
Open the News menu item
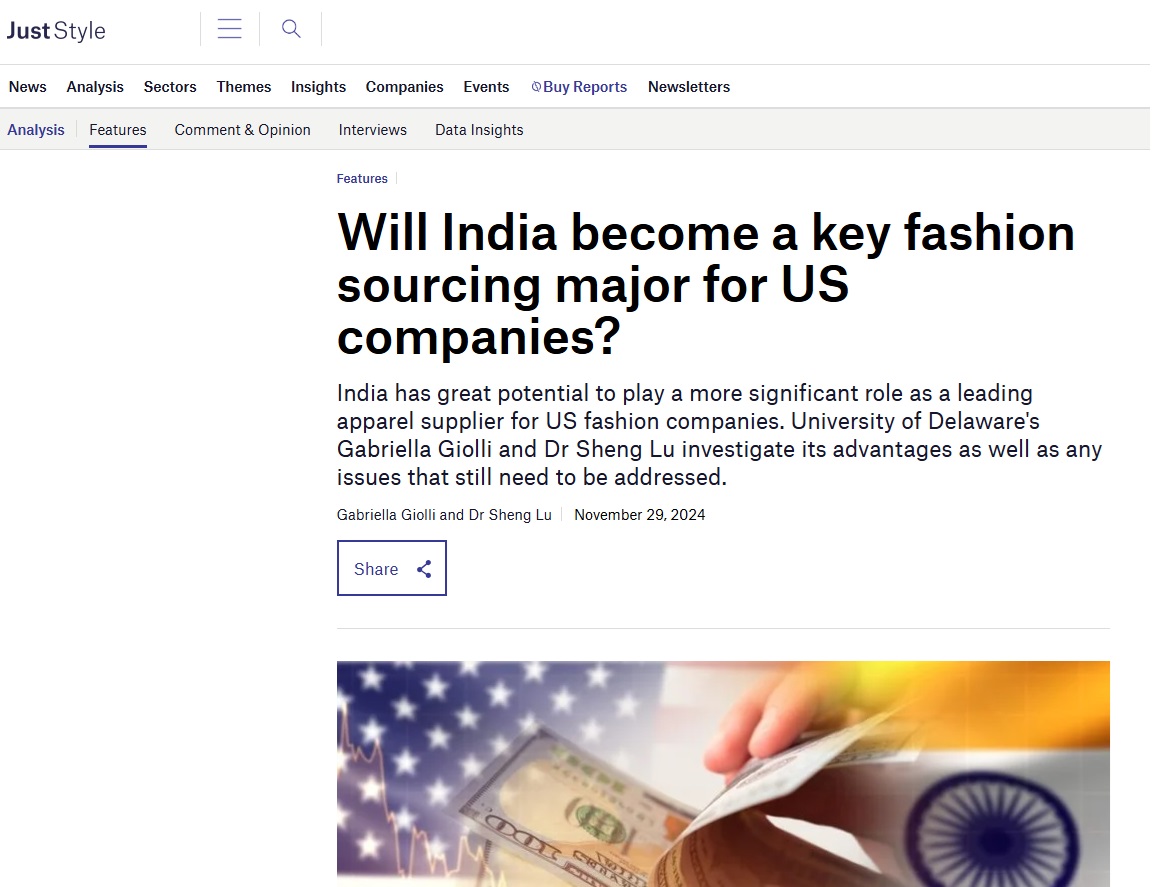tap(28, 87)
